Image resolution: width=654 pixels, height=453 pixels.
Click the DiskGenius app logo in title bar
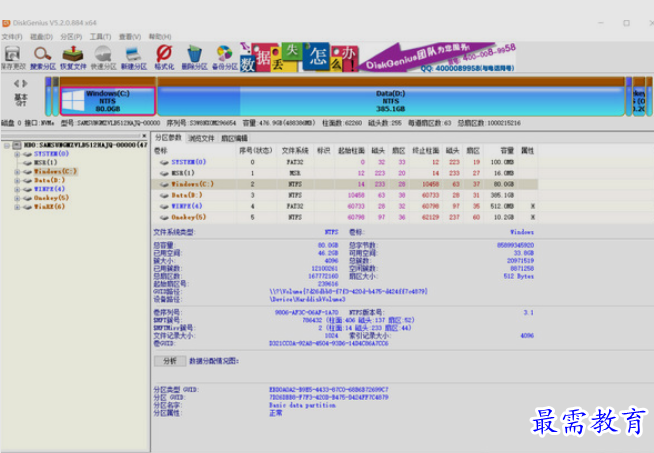[x=6, y=23]
